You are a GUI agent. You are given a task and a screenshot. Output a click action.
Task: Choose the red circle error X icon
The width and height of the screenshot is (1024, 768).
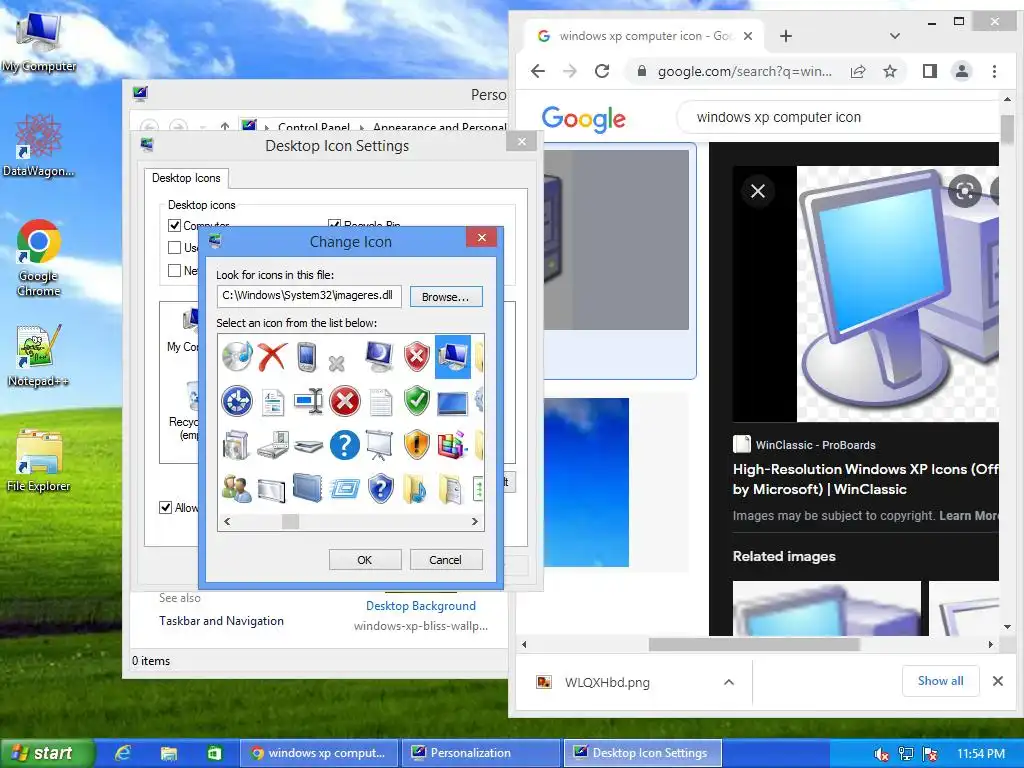pyautogui.click(x=345, y=401)
